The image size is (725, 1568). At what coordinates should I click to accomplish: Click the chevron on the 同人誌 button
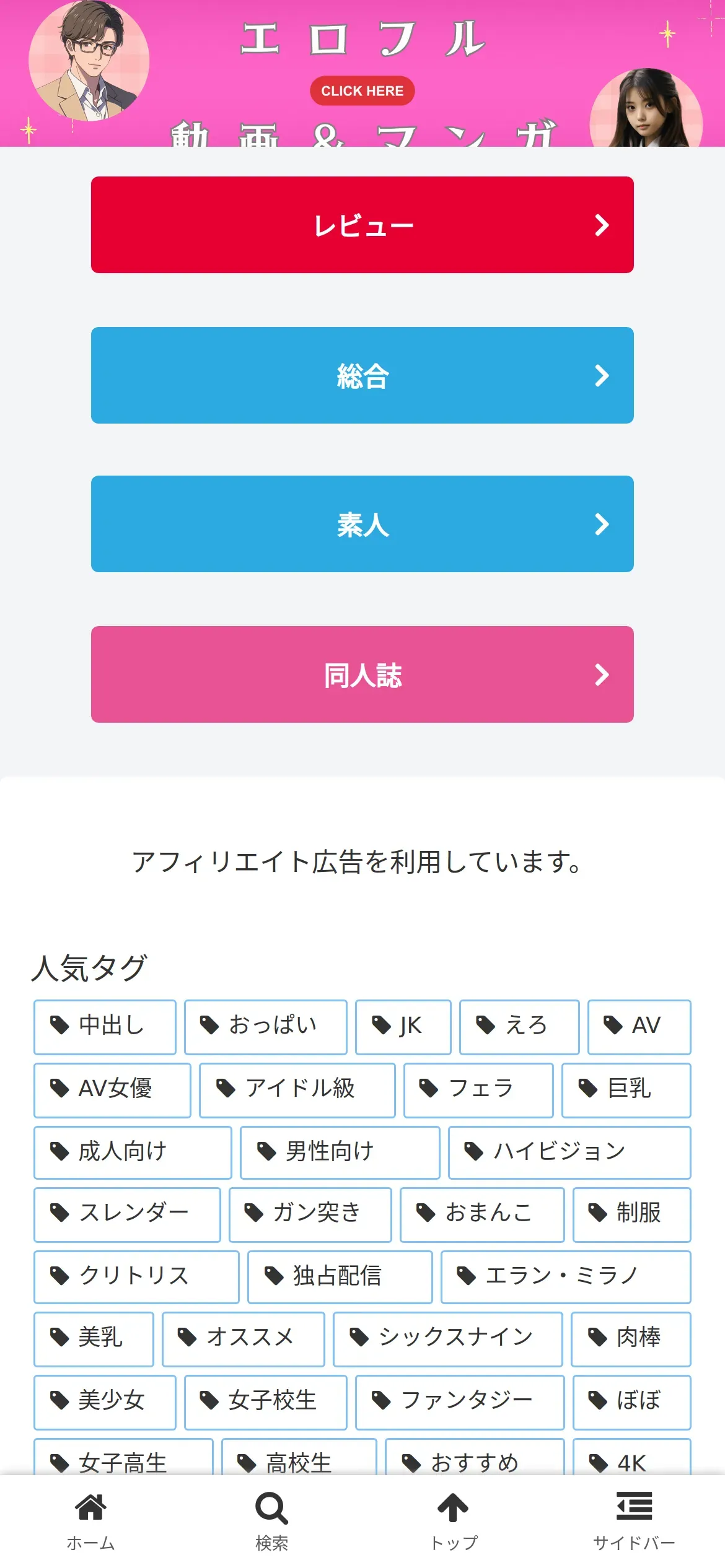coord(602,675)
